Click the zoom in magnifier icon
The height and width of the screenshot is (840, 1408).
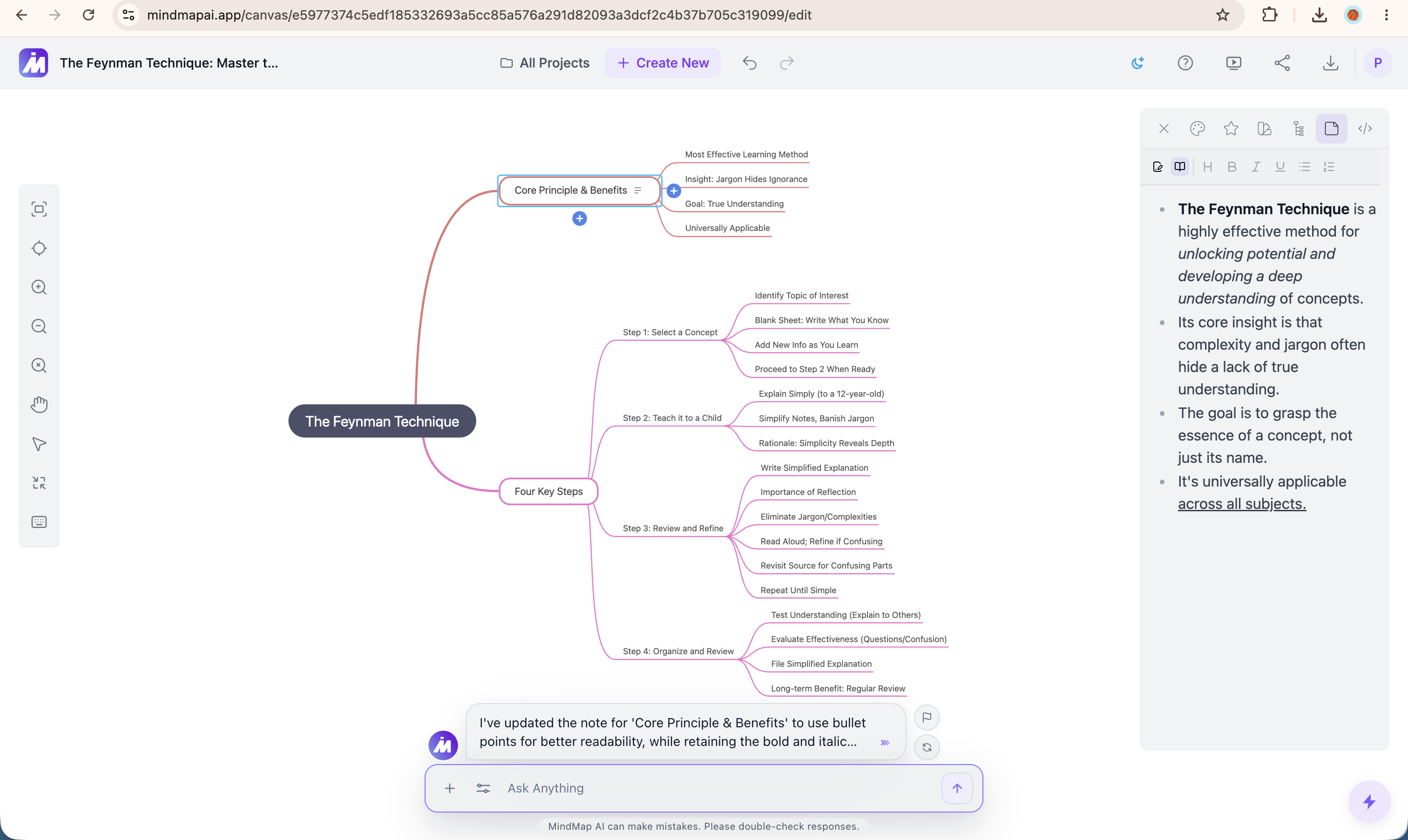click(39, 287)
